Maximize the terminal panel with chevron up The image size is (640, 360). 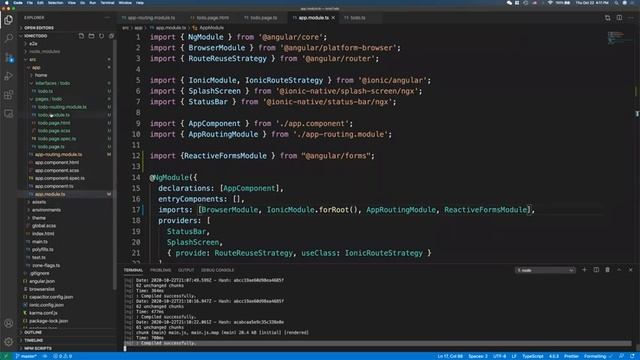[619, 270]
